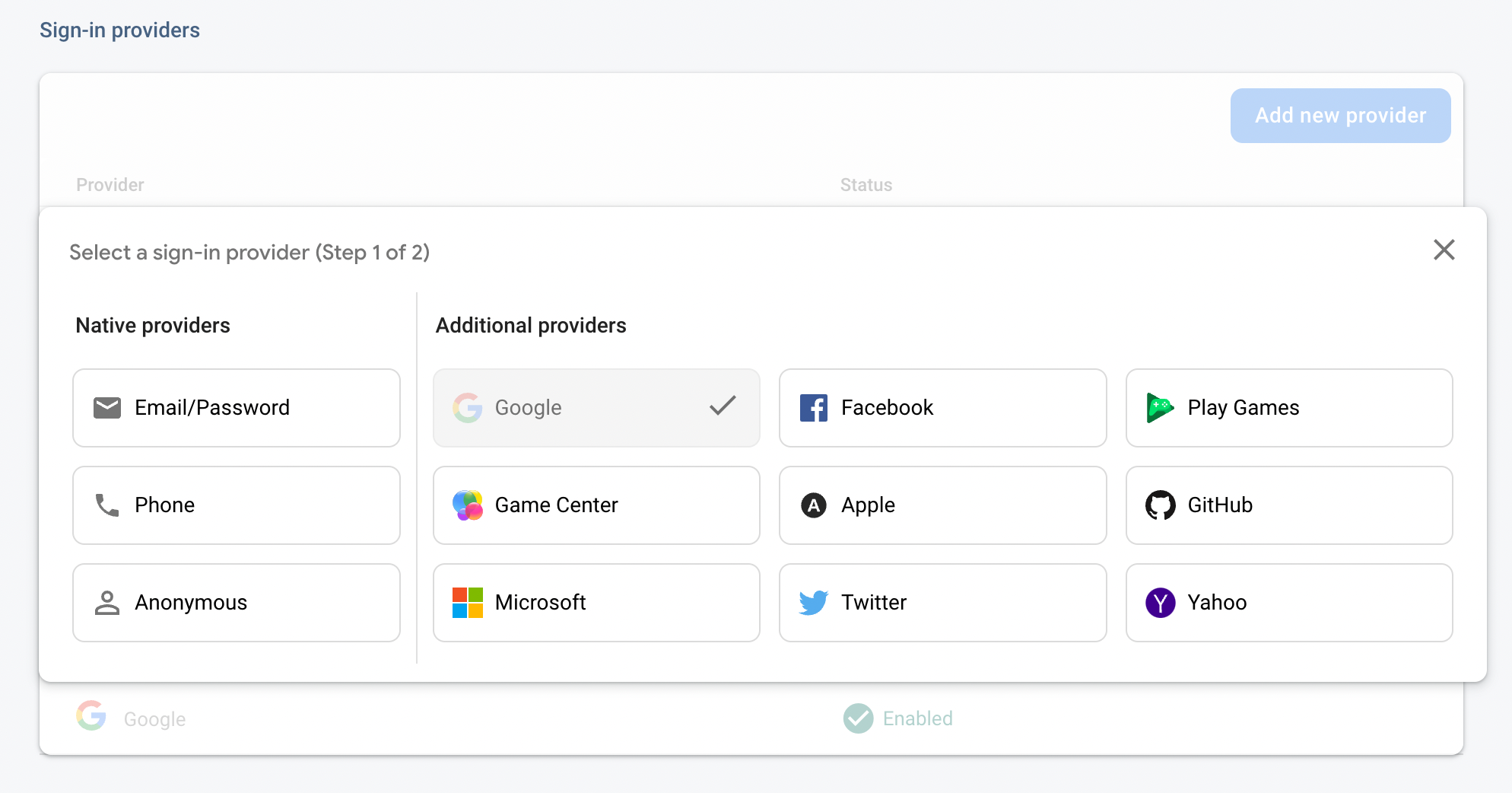Click the GitHub octocat icon

click(x=1161, y=505)
